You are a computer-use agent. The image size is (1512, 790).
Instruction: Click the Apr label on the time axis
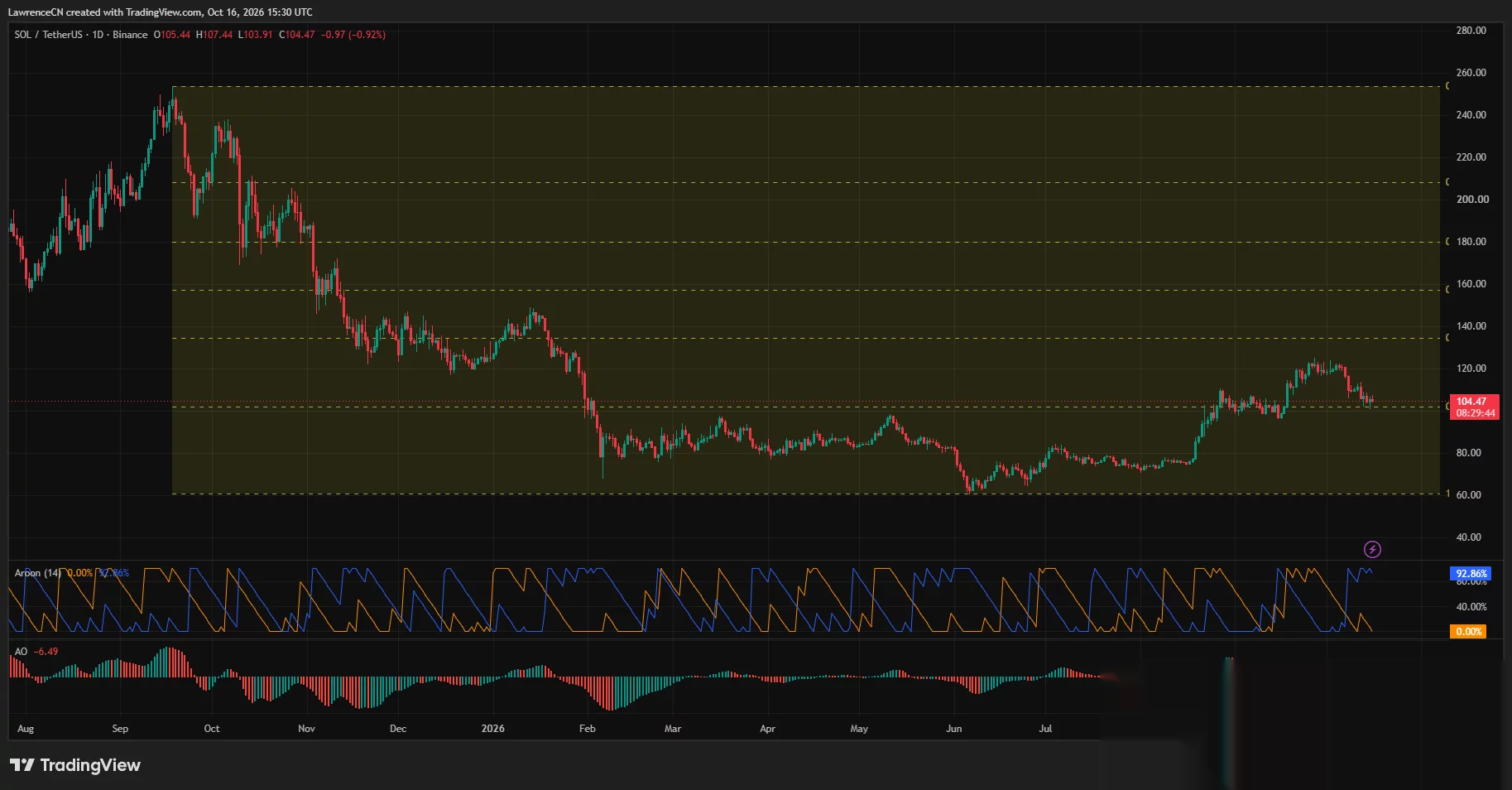767,729
